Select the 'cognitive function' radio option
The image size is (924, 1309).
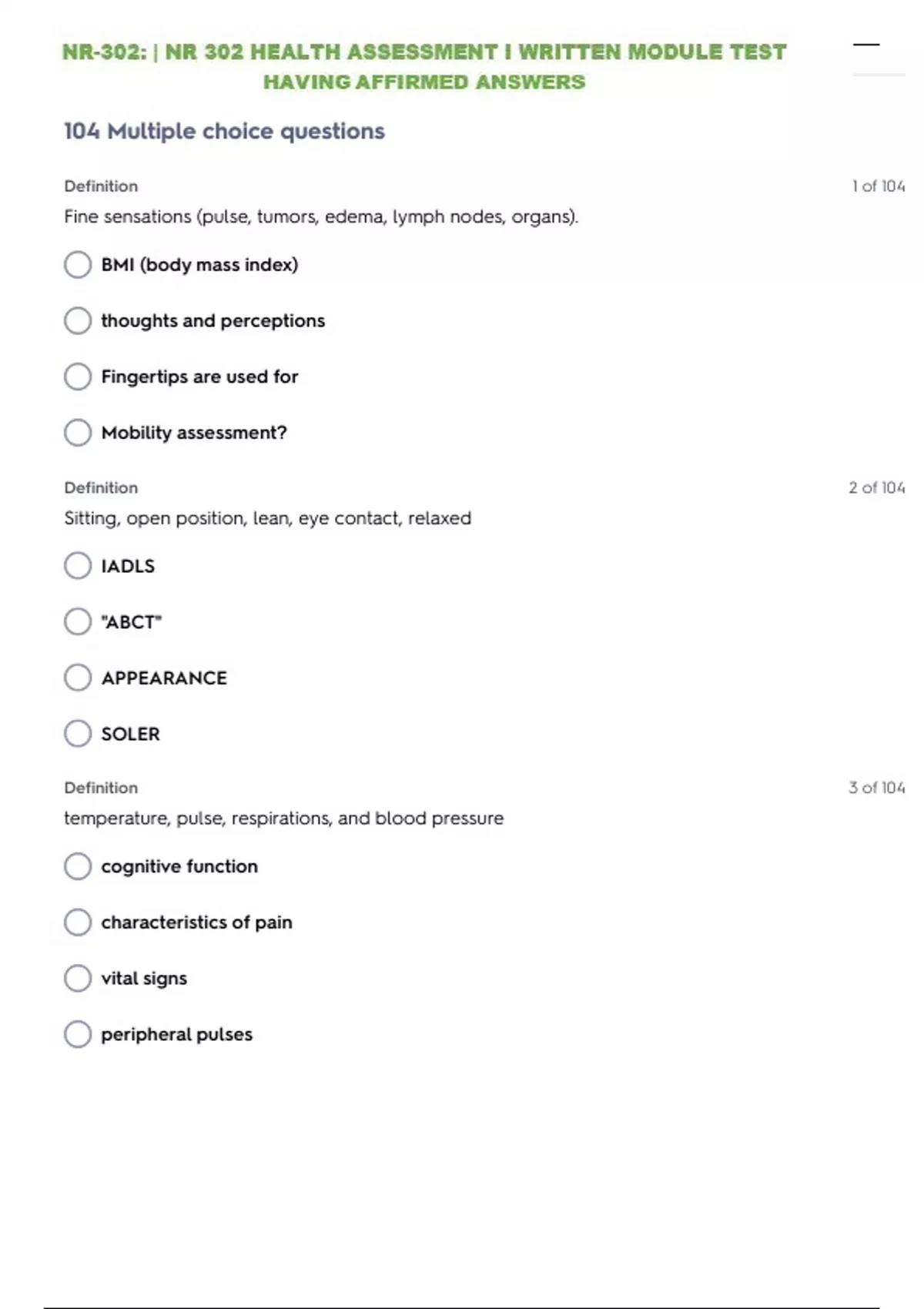[x=78, y=866]
